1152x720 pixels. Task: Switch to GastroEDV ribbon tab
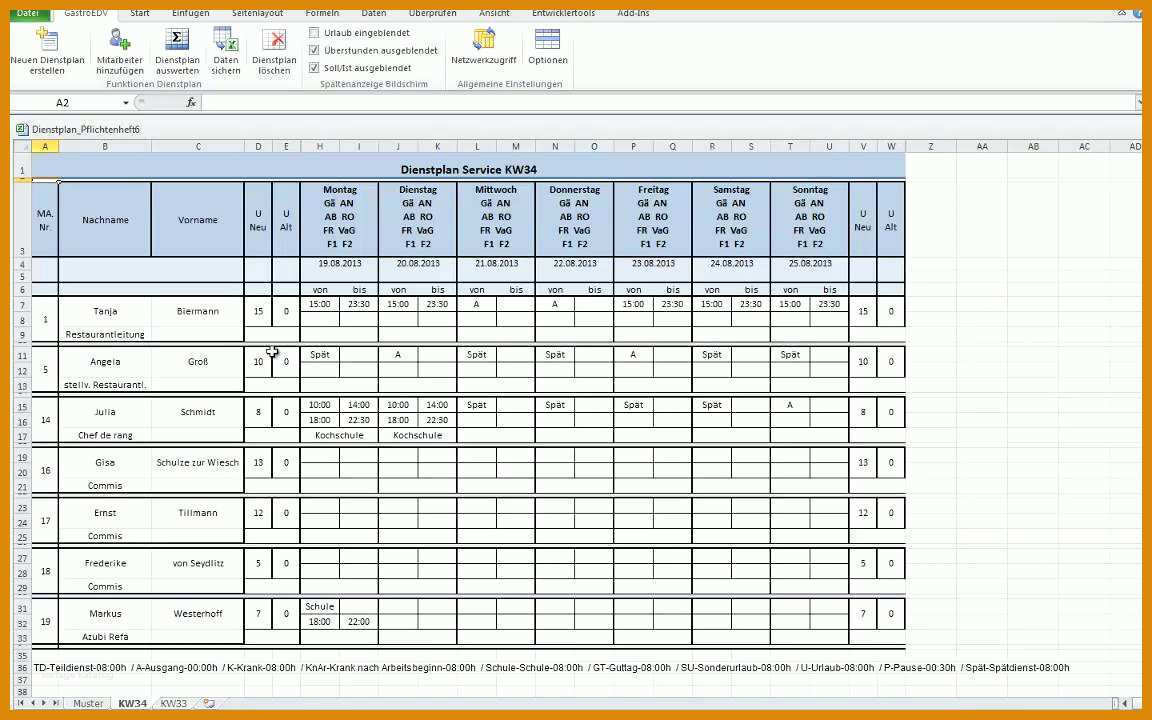click(85, 13)
